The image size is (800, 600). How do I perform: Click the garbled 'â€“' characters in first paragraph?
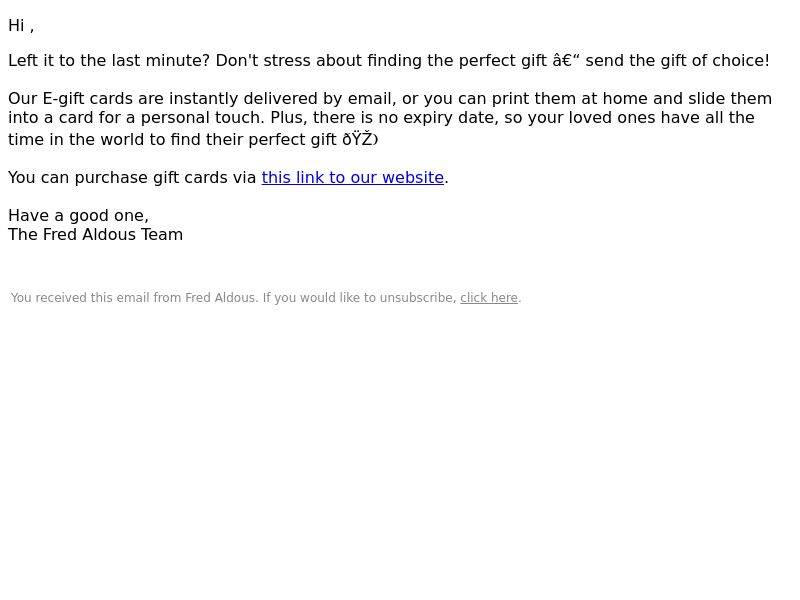tap(566, 61)
